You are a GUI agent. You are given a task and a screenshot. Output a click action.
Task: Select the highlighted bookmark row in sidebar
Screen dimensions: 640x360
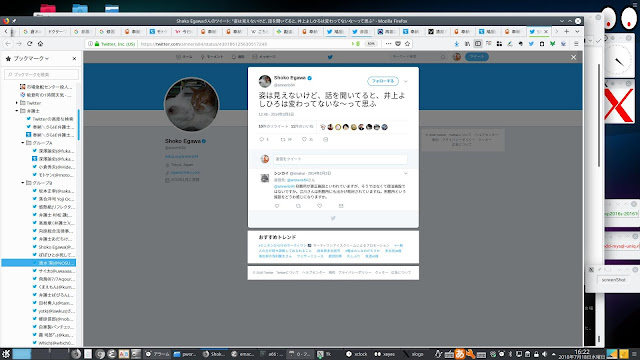(39, 263)
